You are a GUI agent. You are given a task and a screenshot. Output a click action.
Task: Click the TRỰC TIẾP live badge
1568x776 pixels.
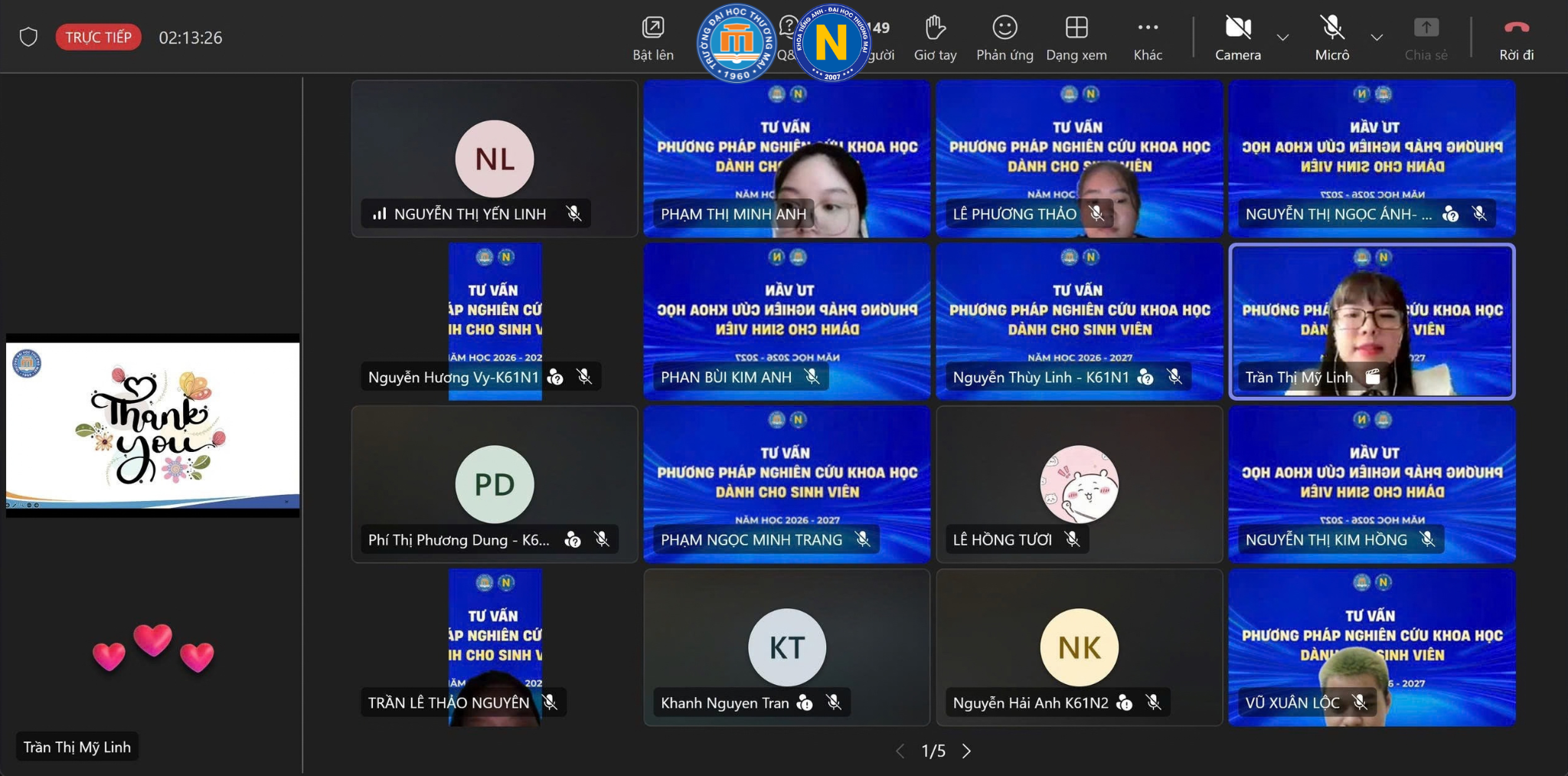[x=98, y=37]
